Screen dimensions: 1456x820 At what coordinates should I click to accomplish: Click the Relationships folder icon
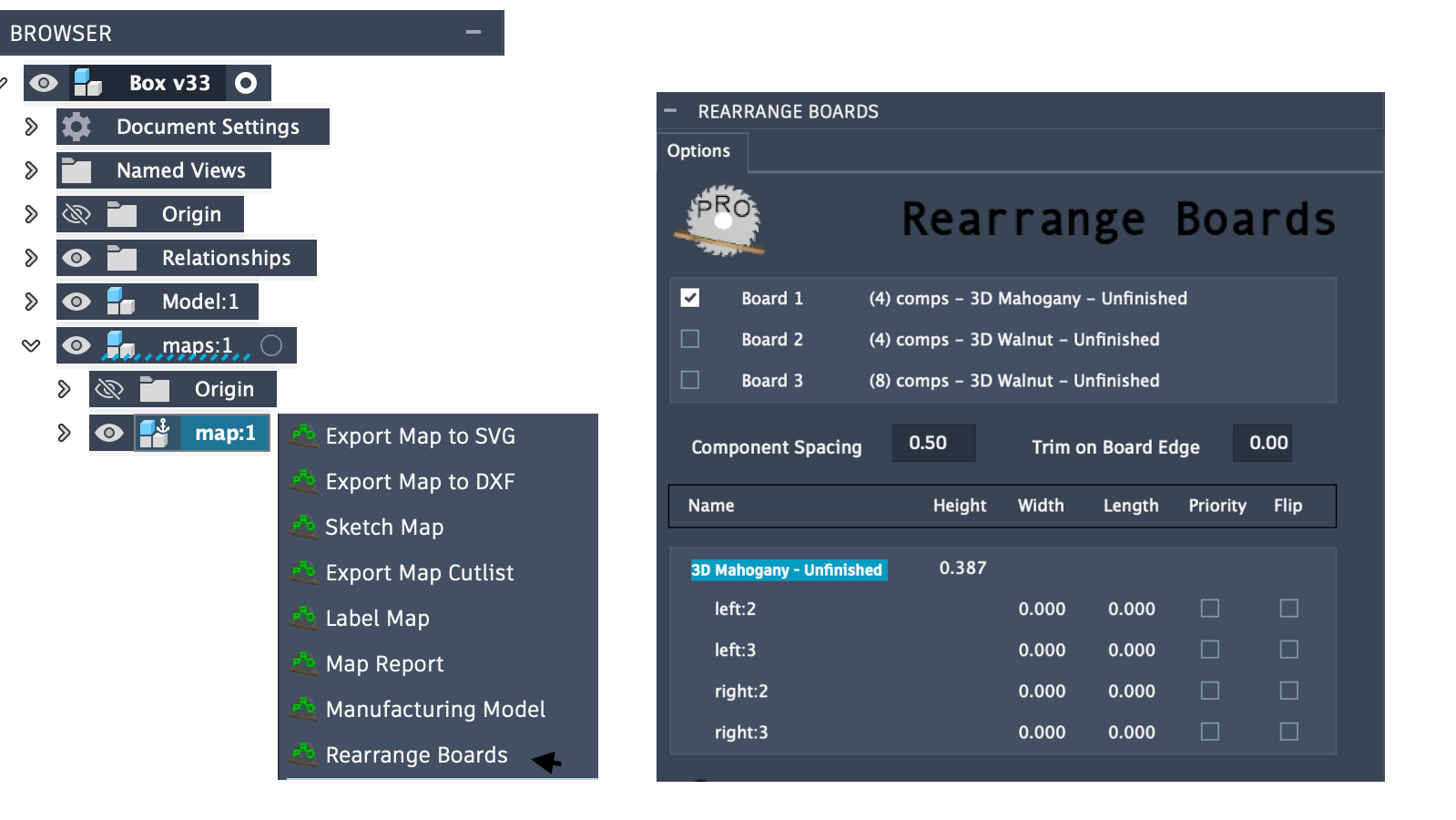click(x=121, y=258)
